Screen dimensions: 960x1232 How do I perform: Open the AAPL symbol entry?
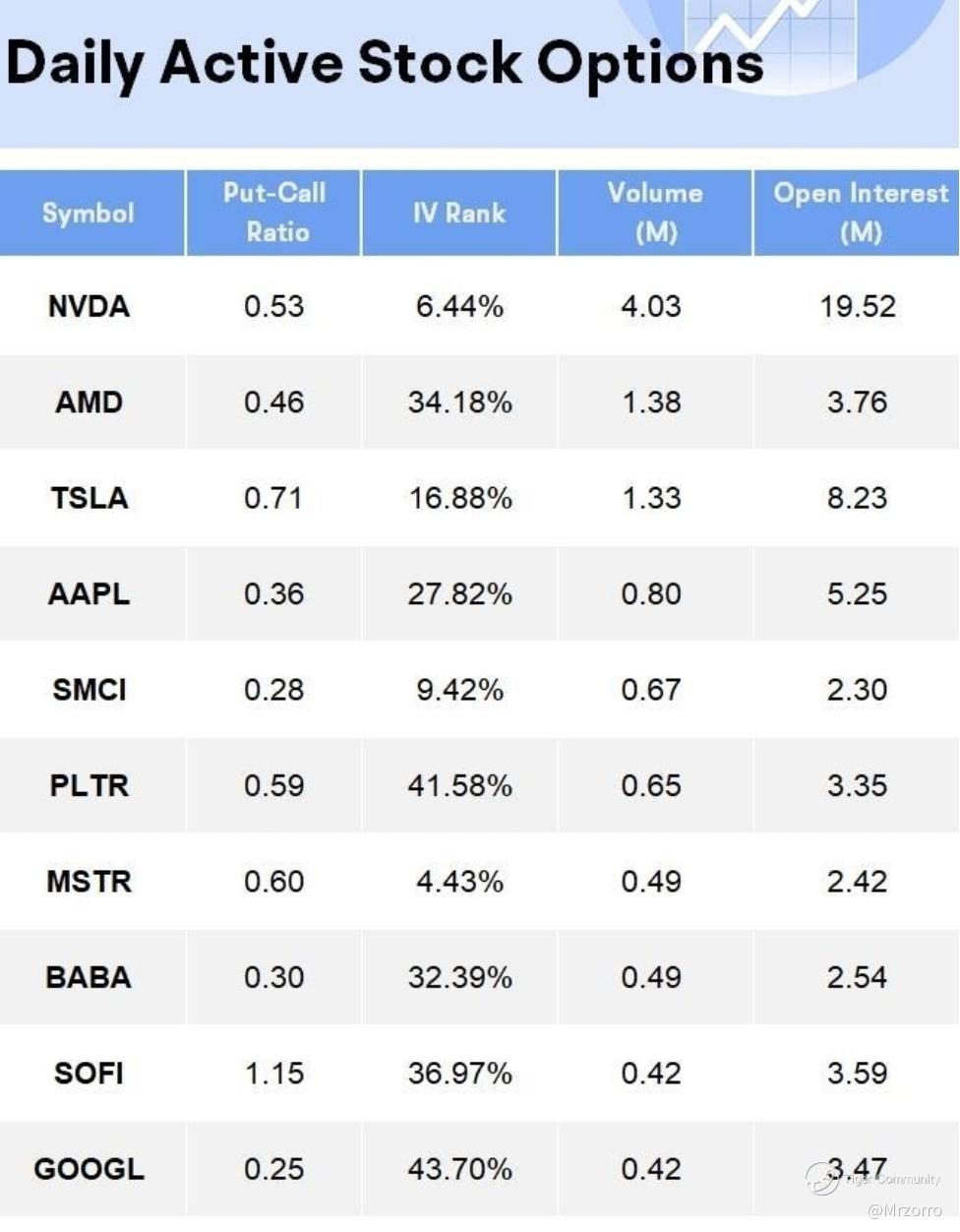(89, 594)
